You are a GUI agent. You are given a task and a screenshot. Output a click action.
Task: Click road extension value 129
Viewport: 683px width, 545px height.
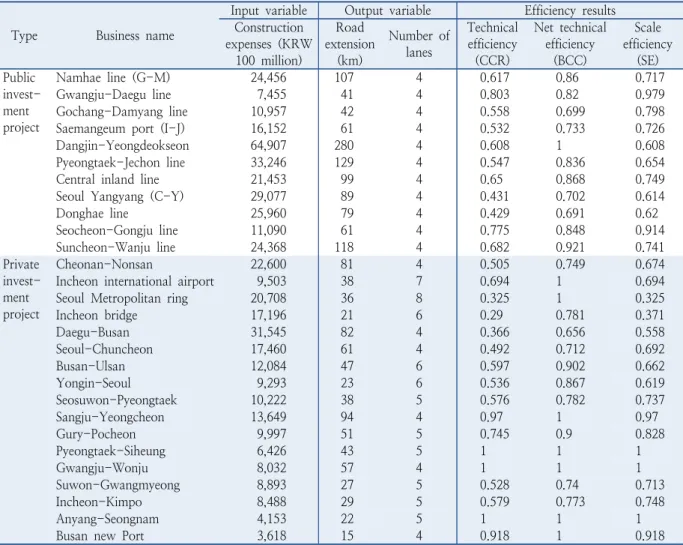point(344,162)
